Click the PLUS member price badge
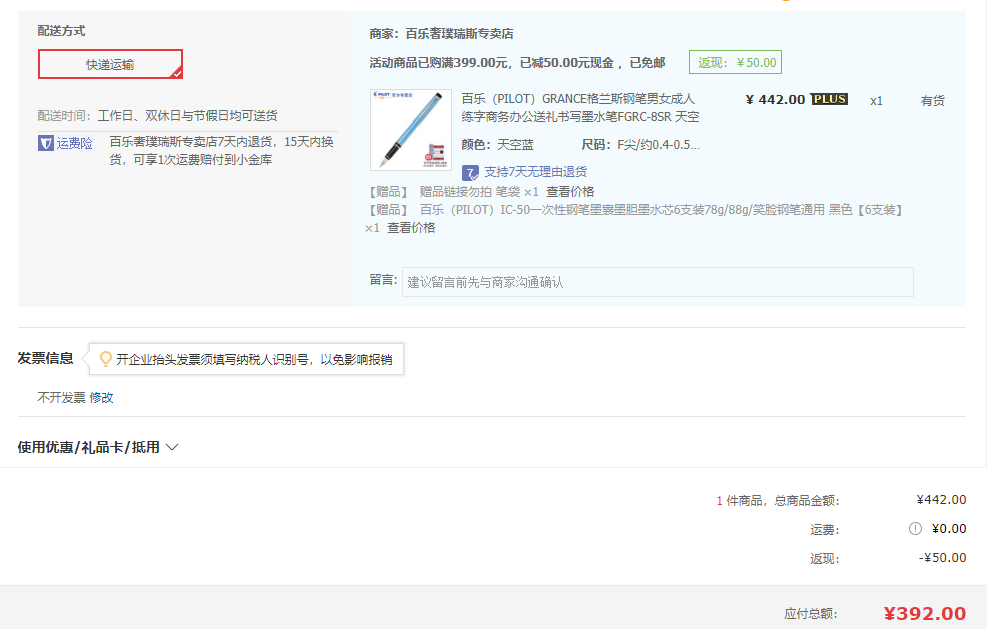Viewport: 990px width, 629px height. click(829, 99)
